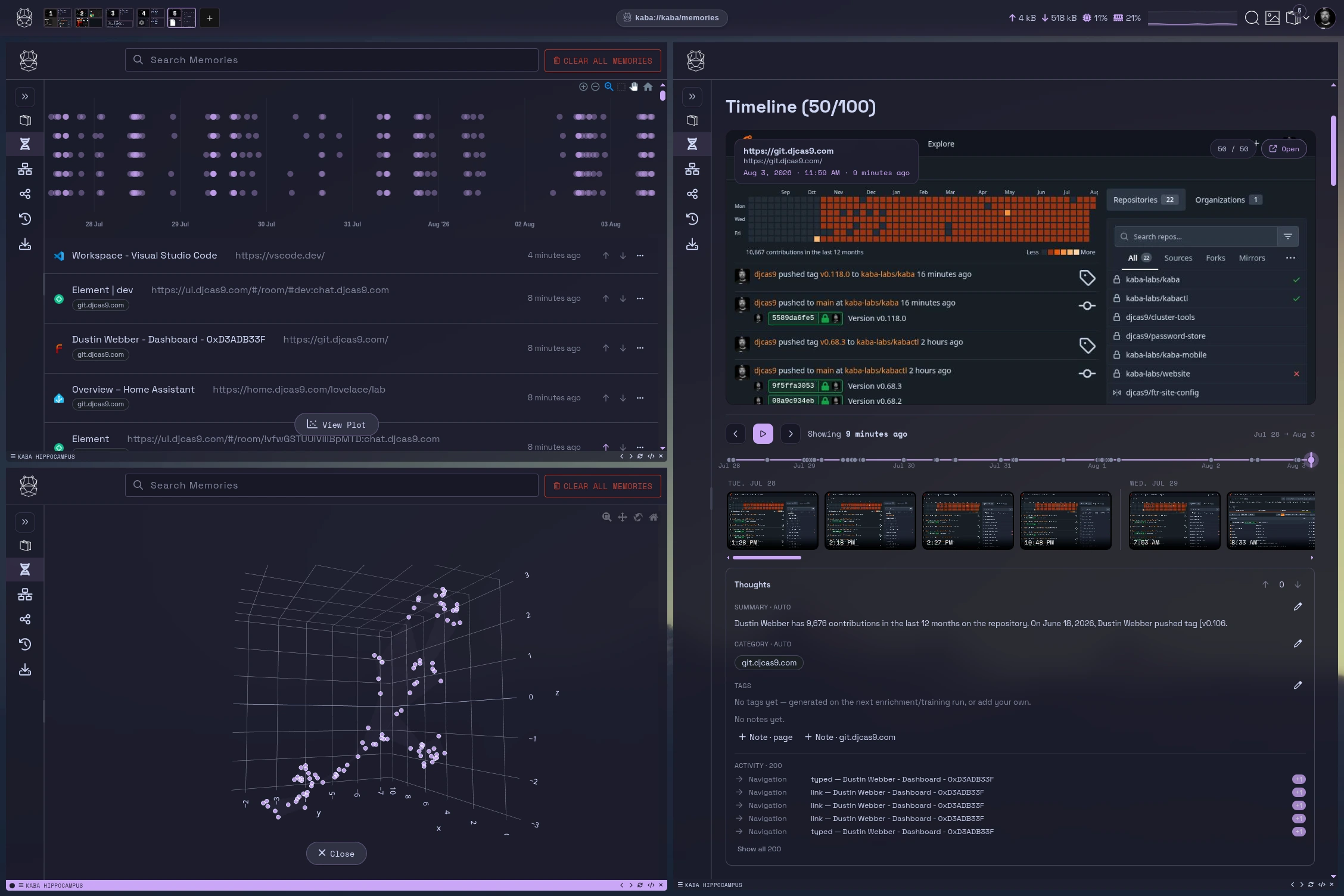Open the image gallery icon in top bar
1344x896 pixels.
click(1273, 18)
